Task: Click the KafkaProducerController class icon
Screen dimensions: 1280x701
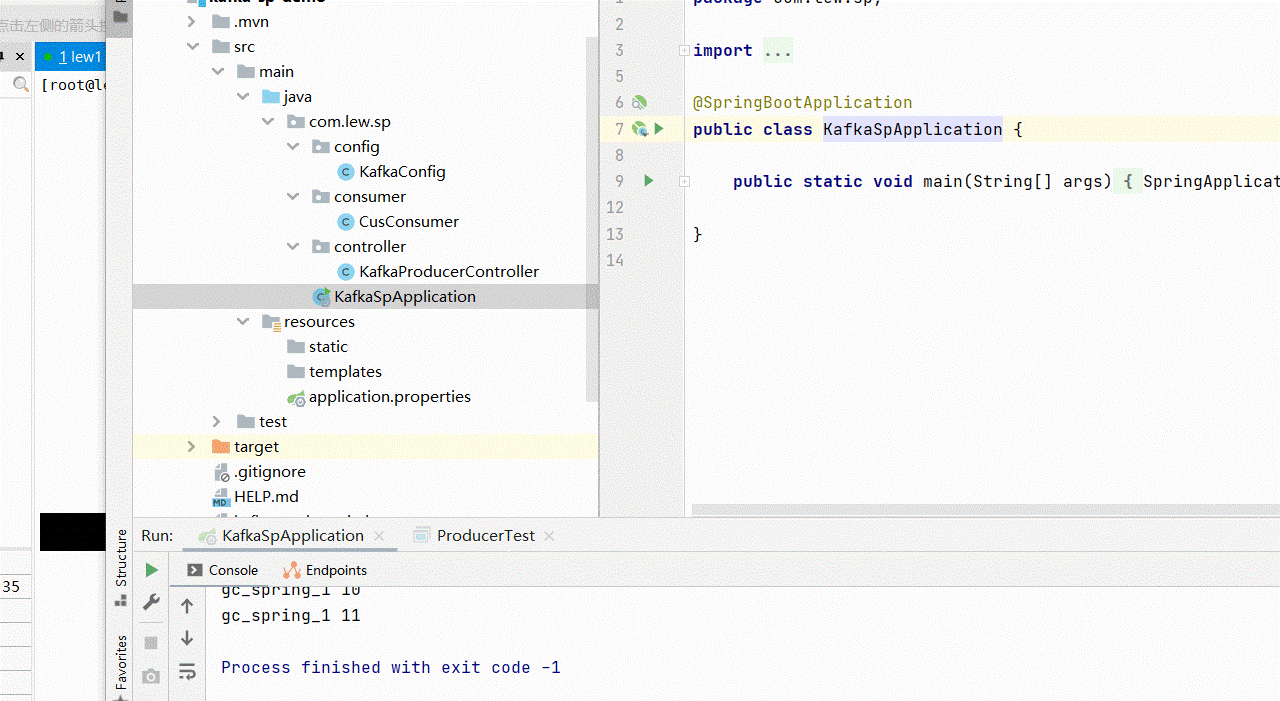Action: tap(346, 272)
